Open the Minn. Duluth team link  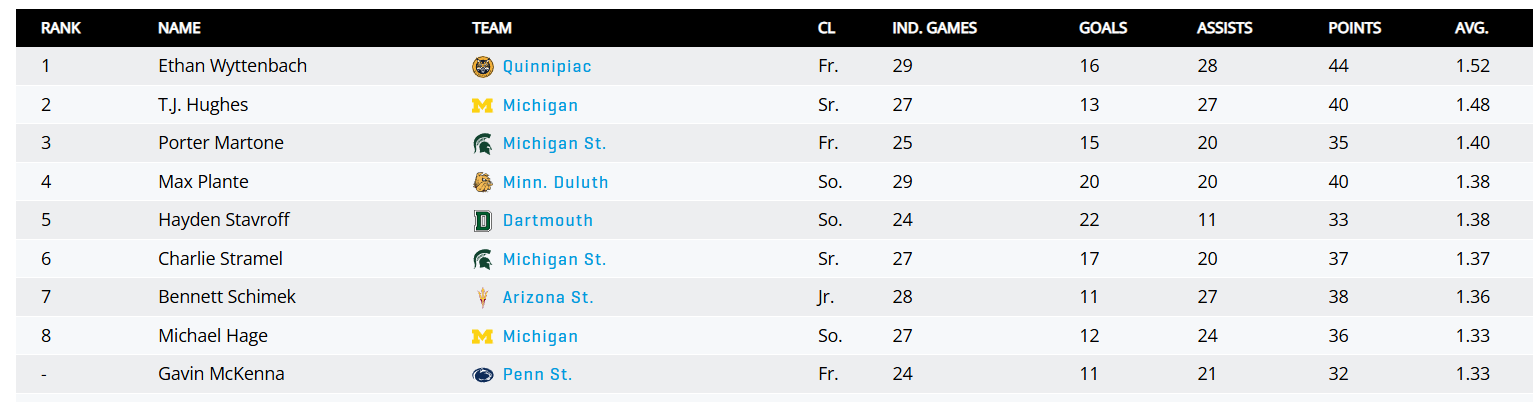tap(555, 182)
